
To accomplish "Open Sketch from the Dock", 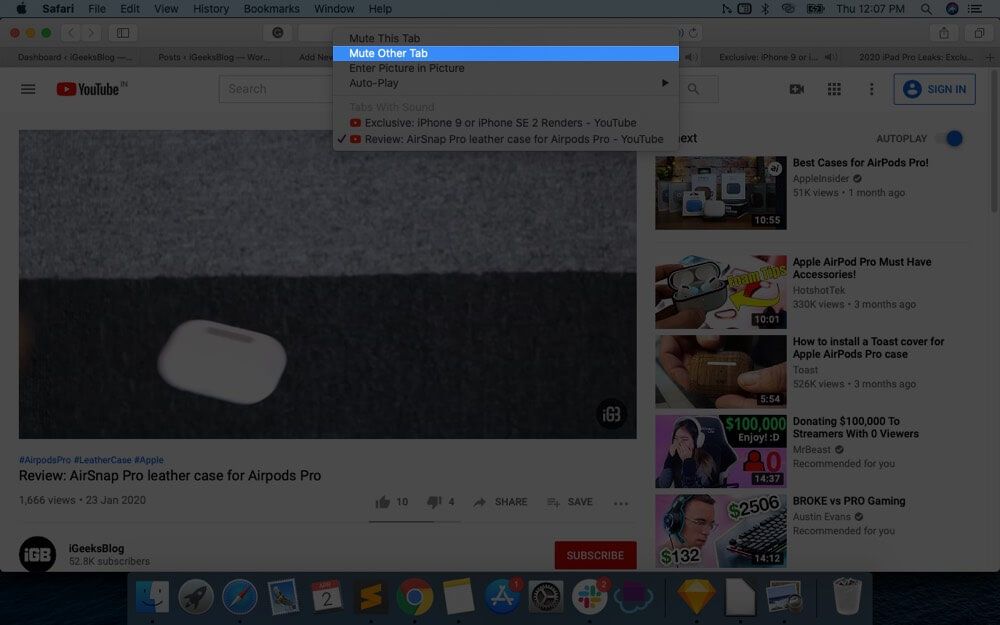I will 696,597.
